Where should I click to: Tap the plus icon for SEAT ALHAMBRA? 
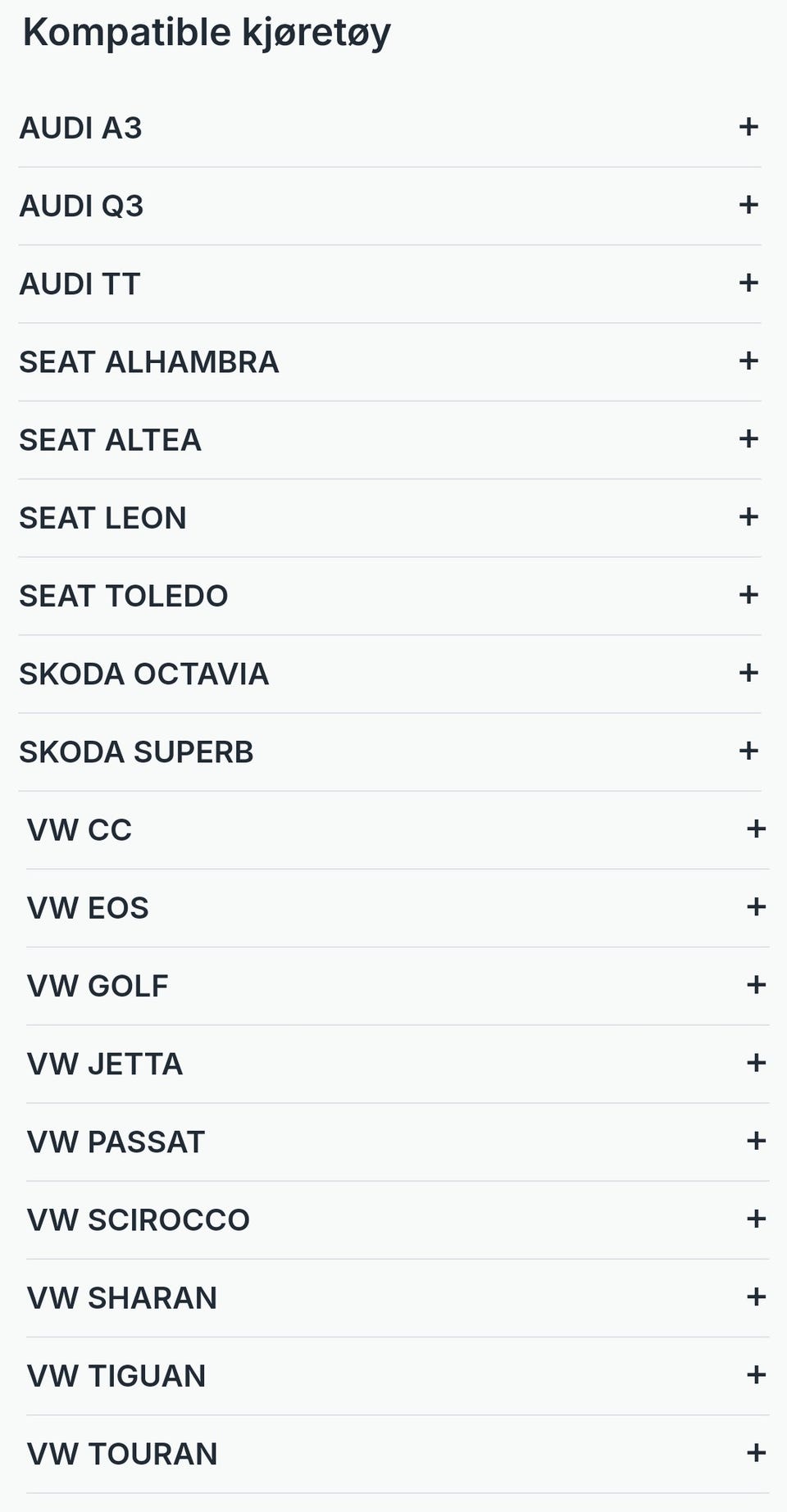coord(748,361)
